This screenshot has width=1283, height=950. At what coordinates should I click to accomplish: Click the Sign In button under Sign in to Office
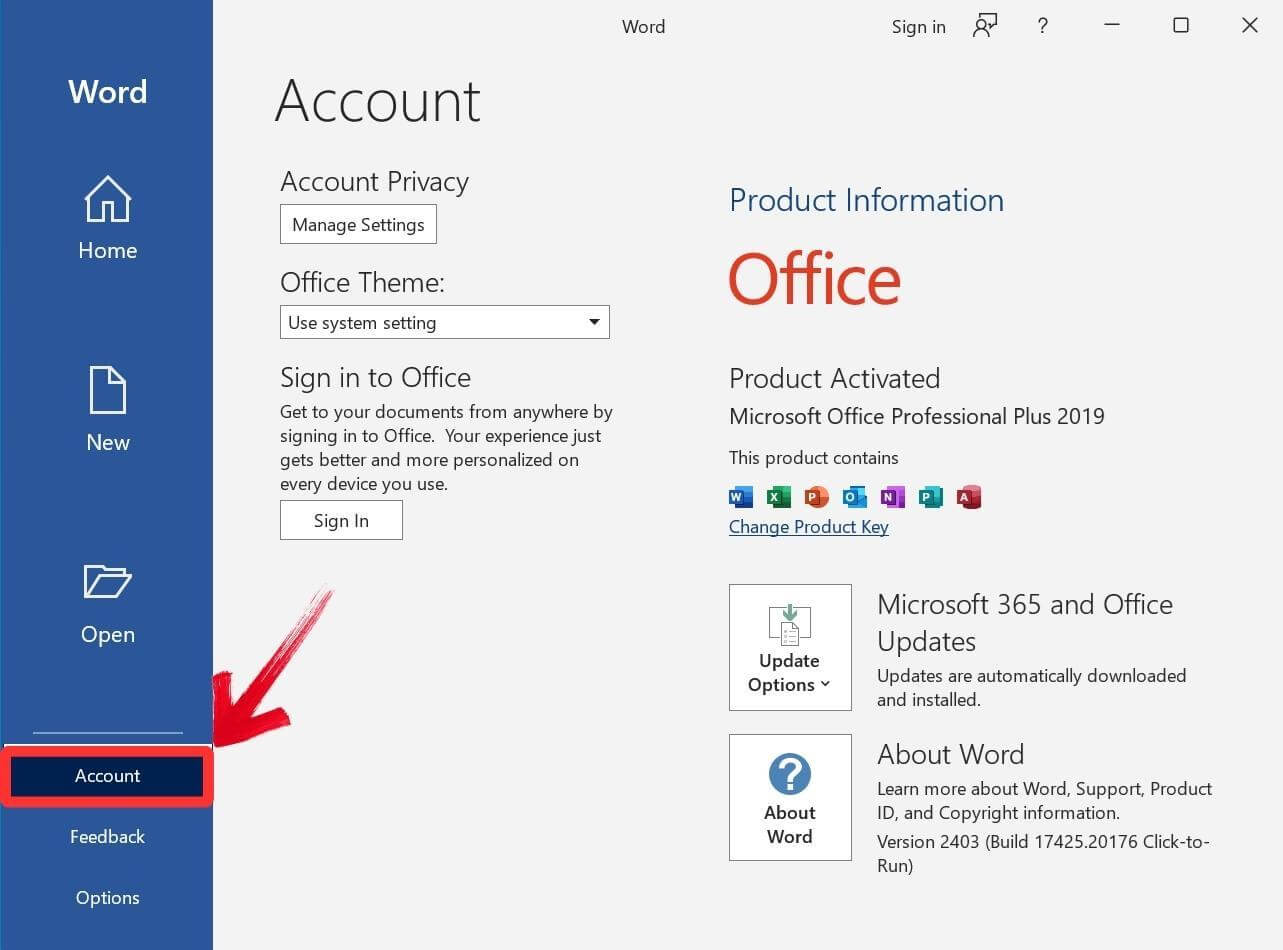[341, 520]
